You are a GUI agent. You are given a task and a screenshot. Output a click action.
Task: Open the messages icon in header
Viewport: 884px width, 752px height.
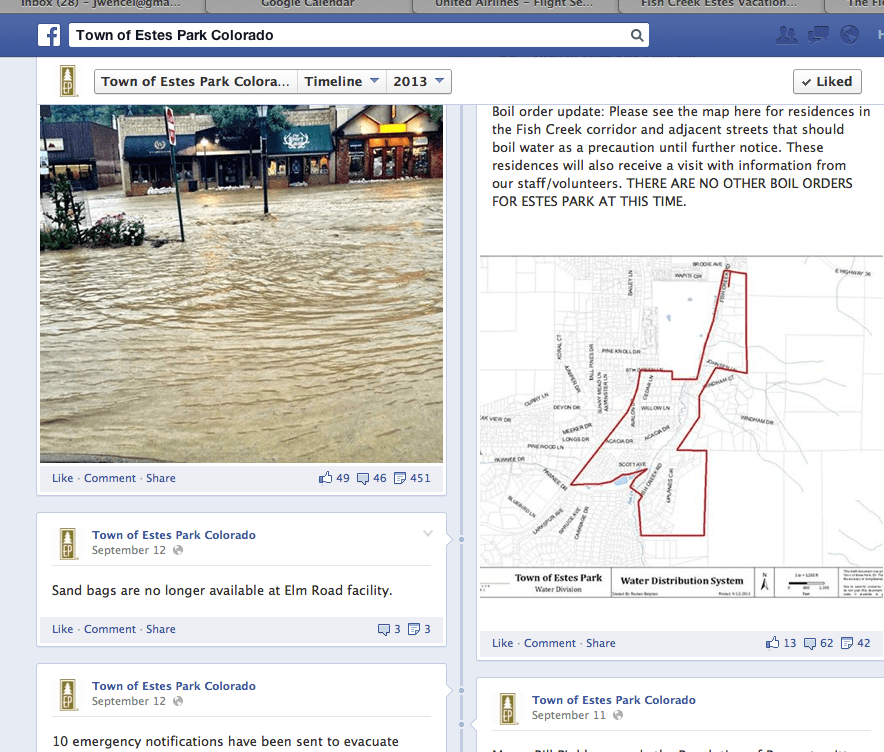[818, 36]
